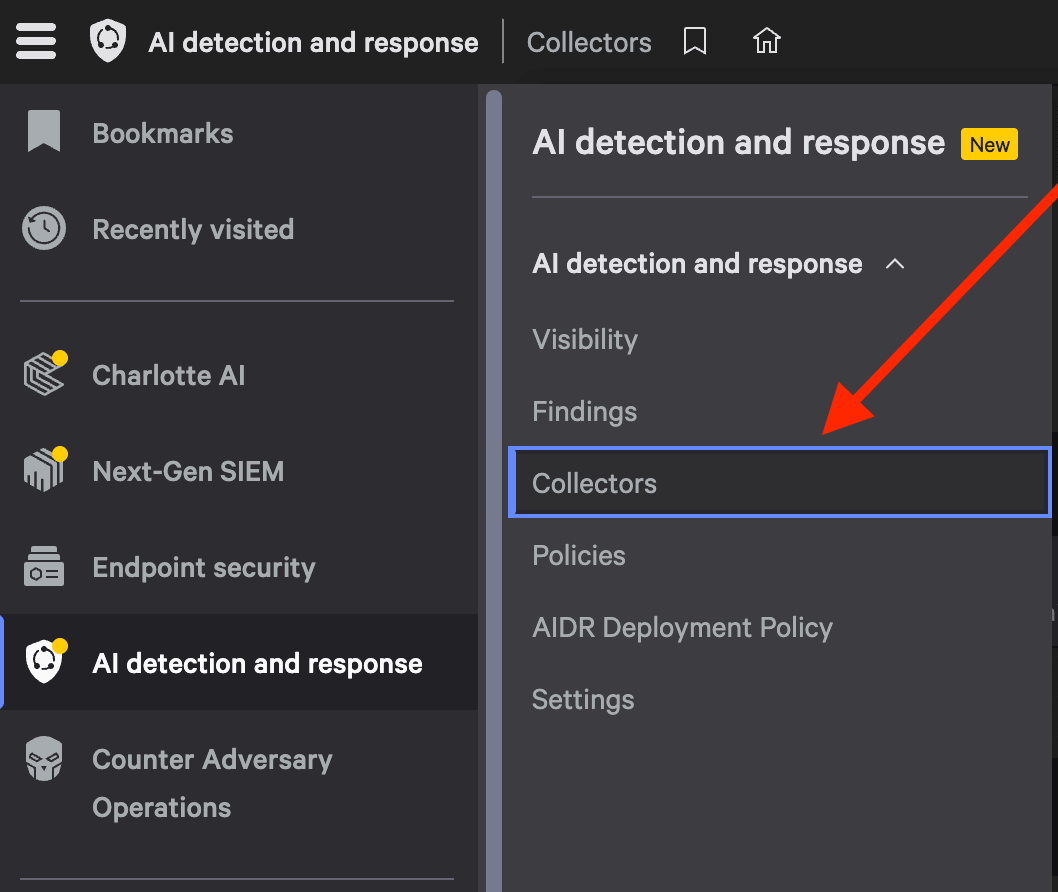Click the sidebar vertical scrollbar
Screen dimensions: 1058x892
click(x=494, y=491)
